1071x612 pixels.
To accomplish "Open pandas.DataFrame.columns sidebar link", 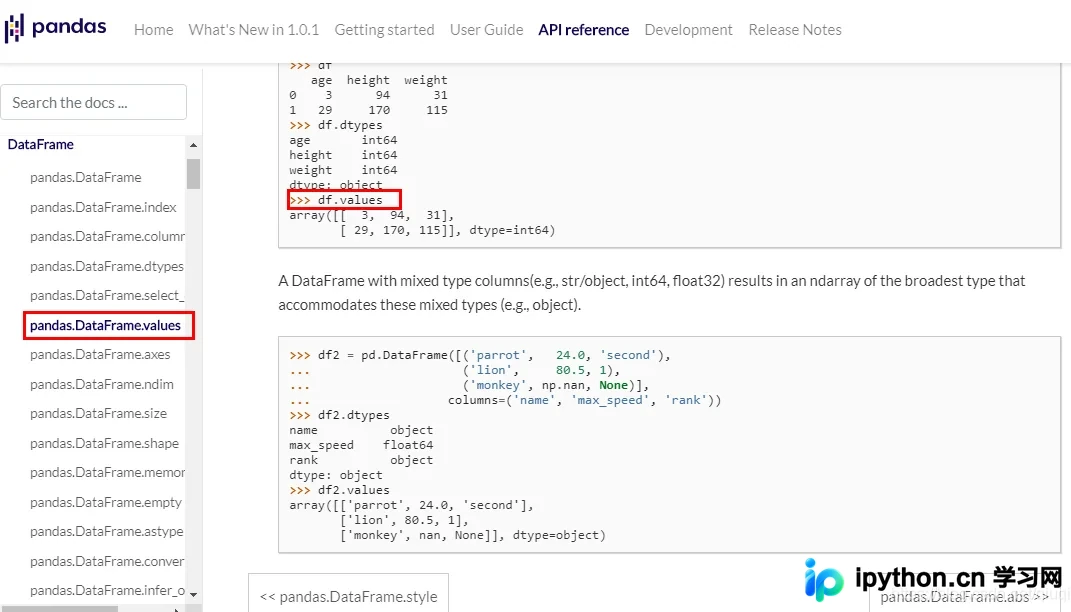I will pos(107,236).
